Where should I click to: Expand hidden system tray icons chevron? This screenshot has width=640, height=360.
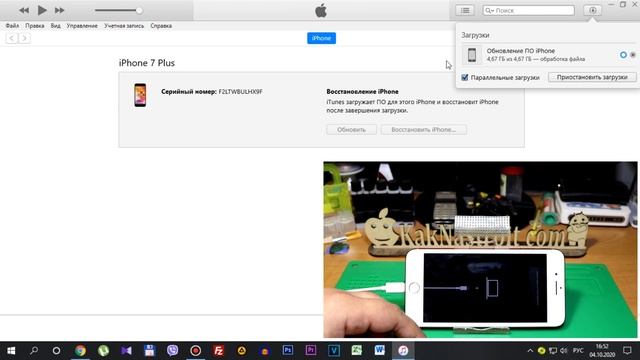530,351
